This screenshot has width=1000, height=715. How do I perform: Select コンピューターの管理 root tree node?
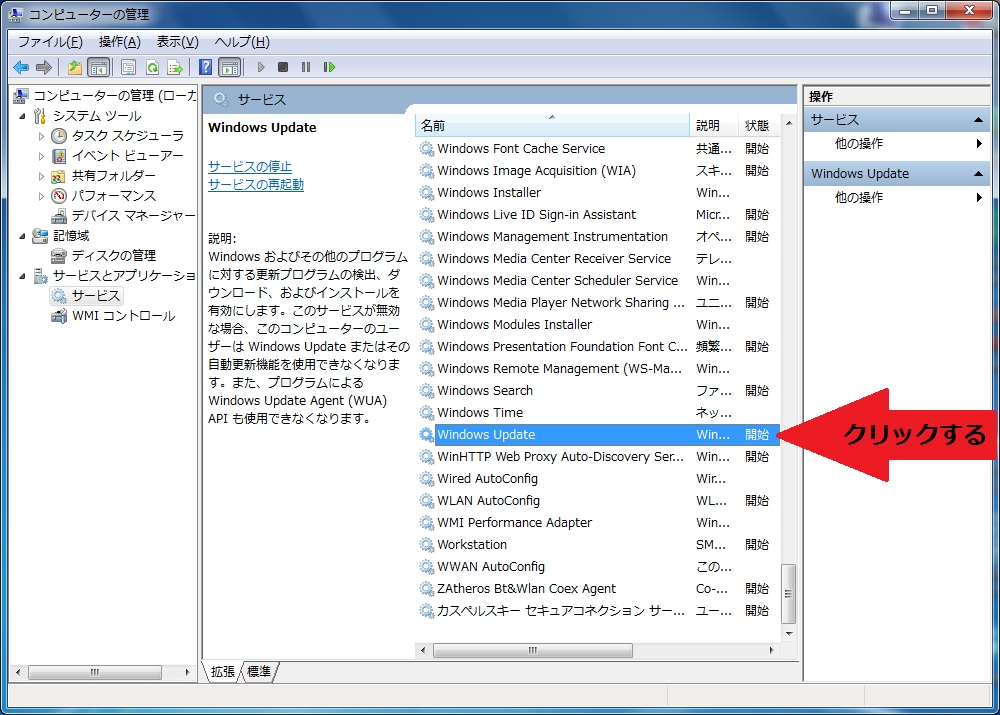[114, 96]
